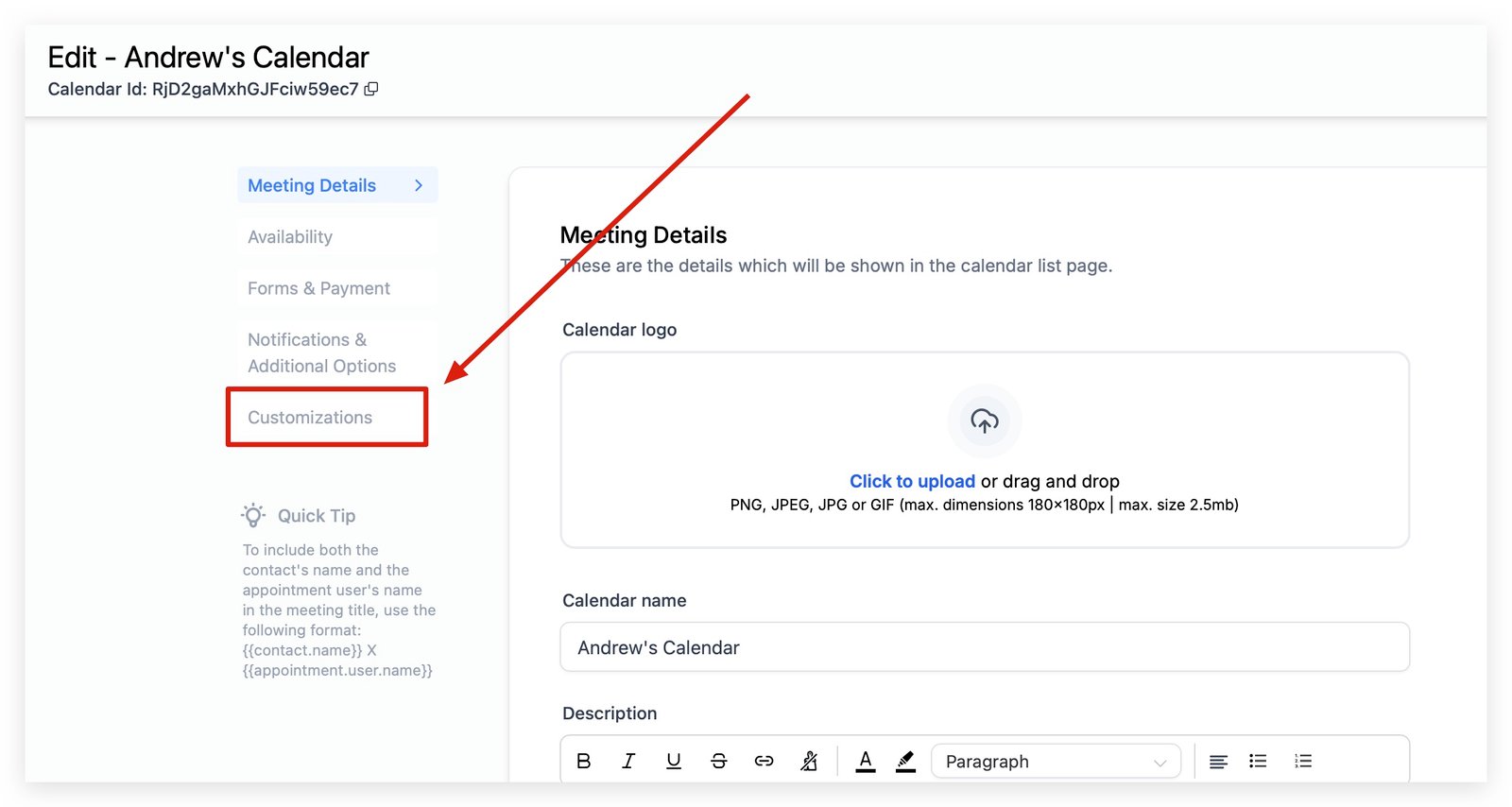
Task: Underline text using the toolbar icon
Action: coord(673,762)
